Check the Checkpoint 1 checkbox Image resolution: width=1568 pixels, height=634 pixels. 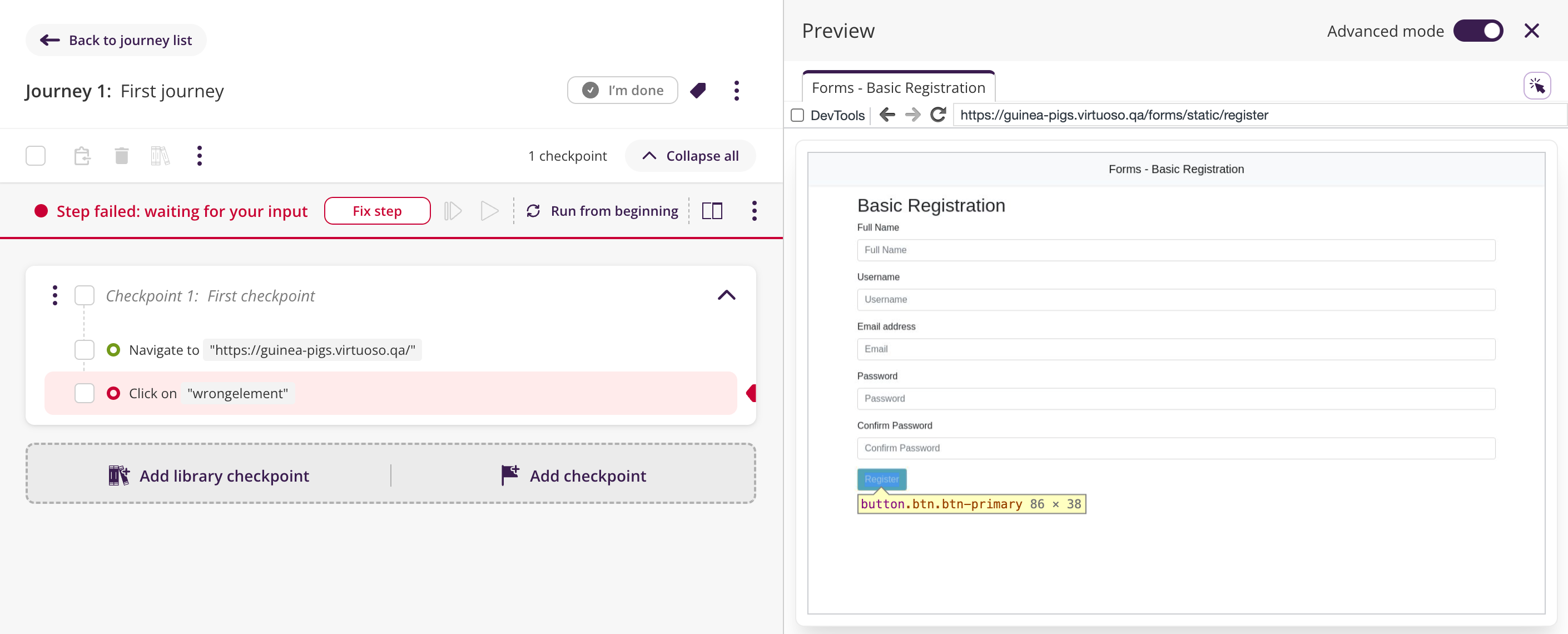(x=85, y=294)
